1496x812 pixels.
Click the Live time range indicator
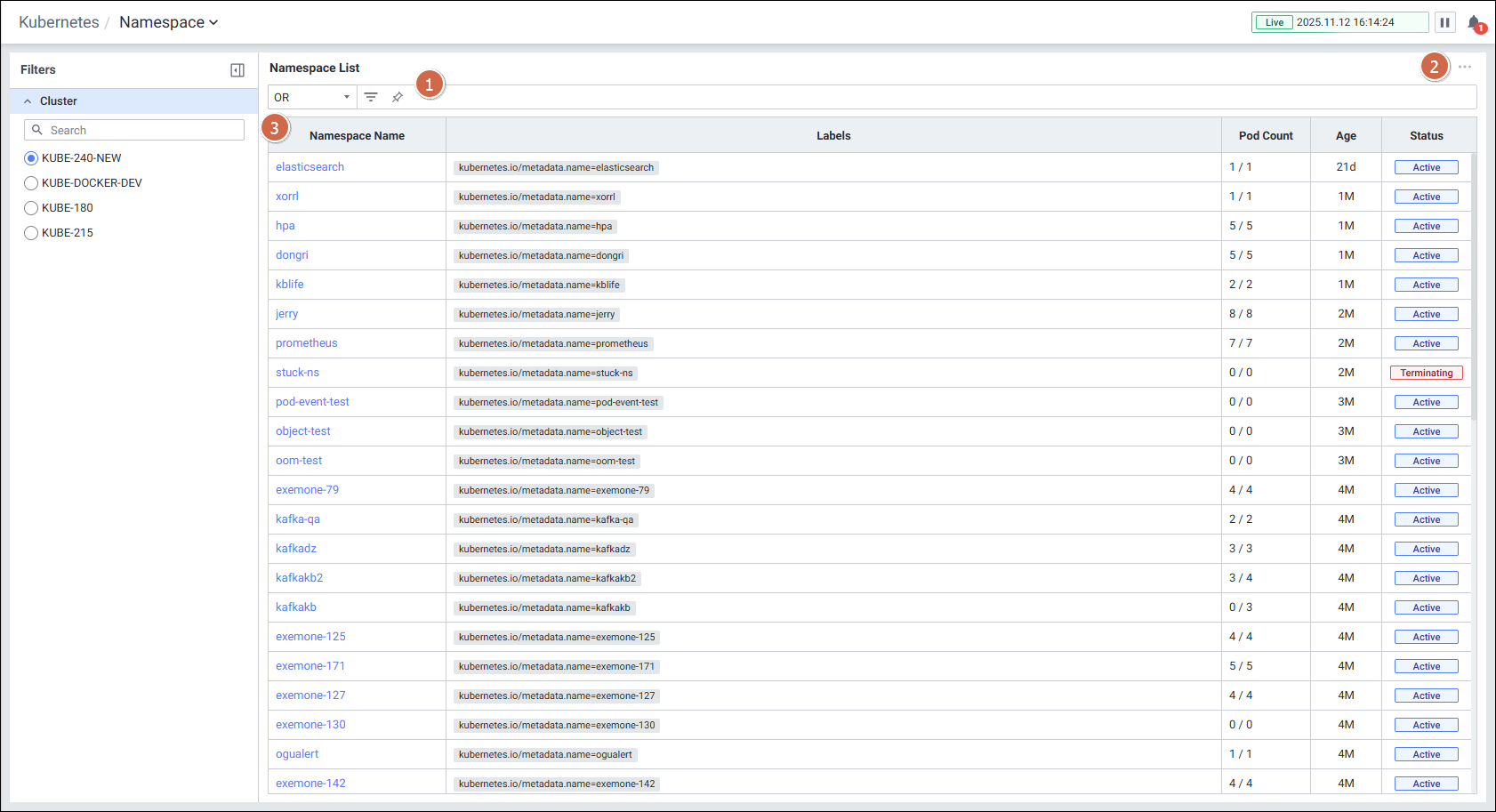[x=1275, y=22]
